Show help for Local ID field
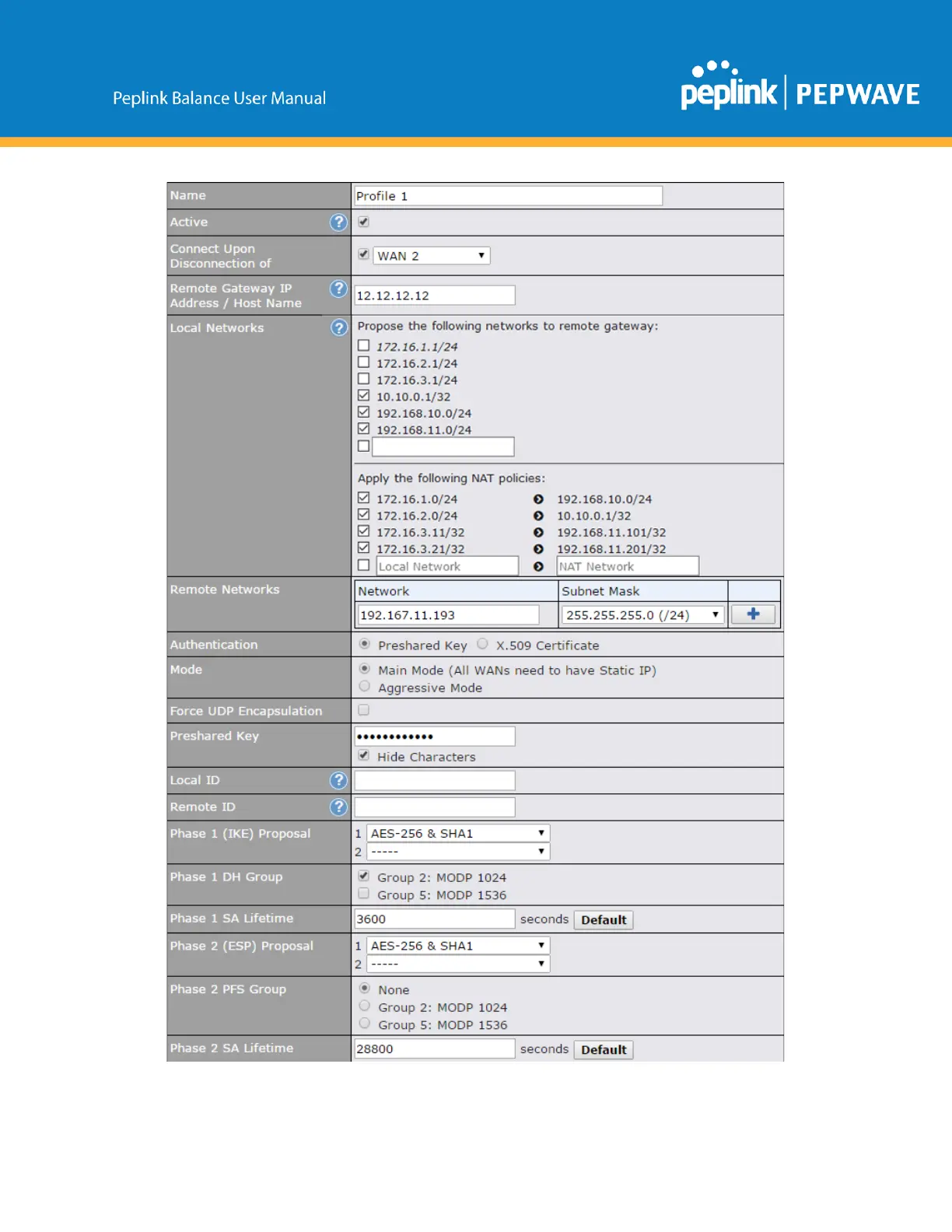 [x=338, y=780]
